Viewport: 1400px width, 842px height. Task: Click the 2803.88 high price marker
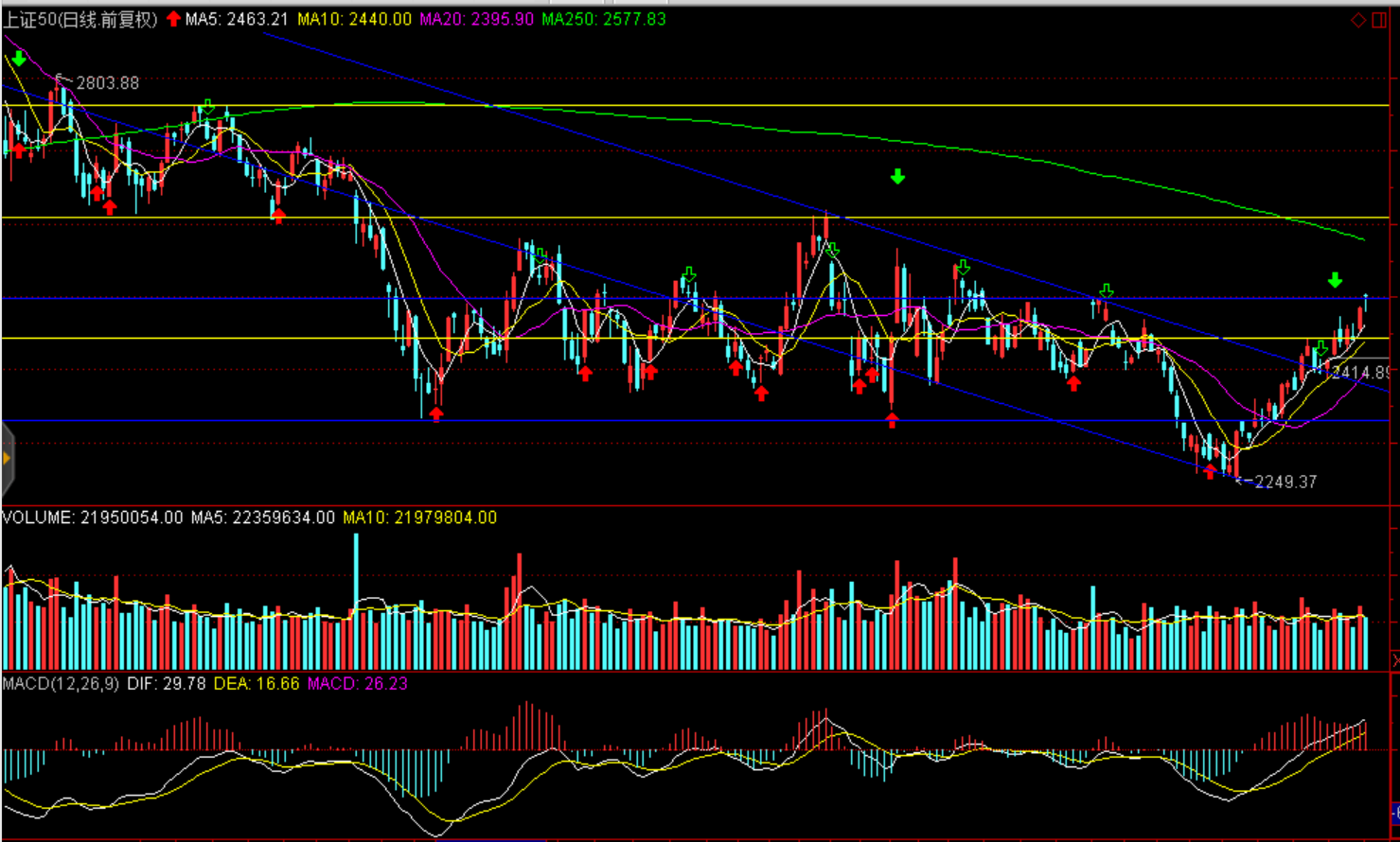pyautogui.click(x=107, y=83)
